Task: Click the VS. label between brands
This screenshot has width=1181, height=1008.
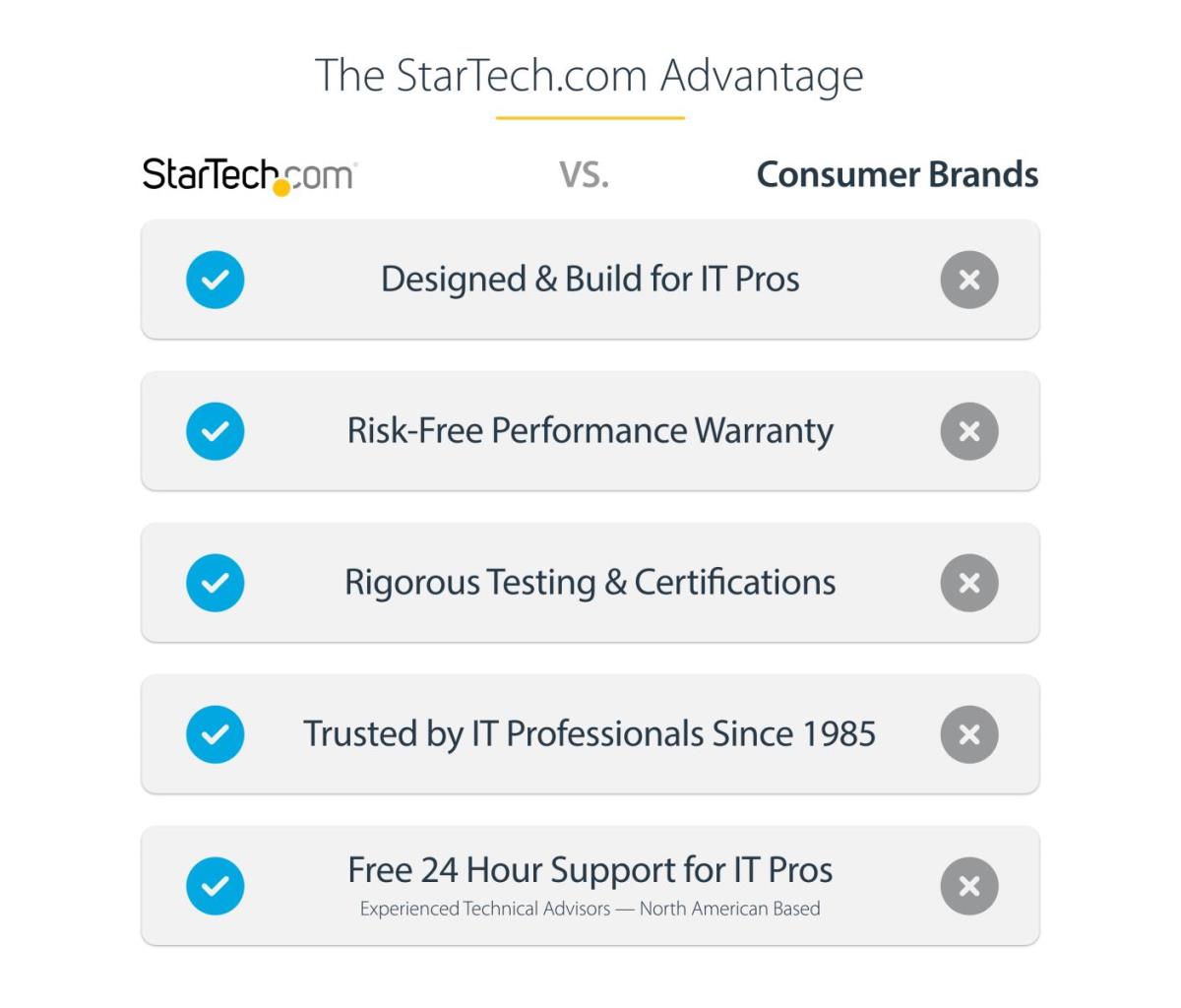Action: pos(585,175)
